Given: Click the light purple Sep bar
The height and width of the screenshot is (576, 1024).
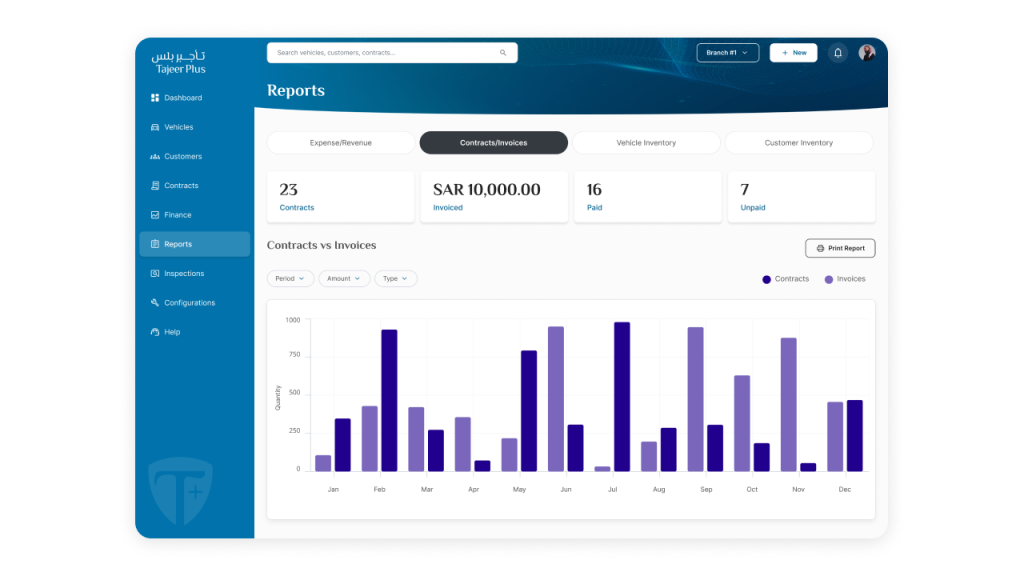Looking at the screenshot, I should click(696, 400).
